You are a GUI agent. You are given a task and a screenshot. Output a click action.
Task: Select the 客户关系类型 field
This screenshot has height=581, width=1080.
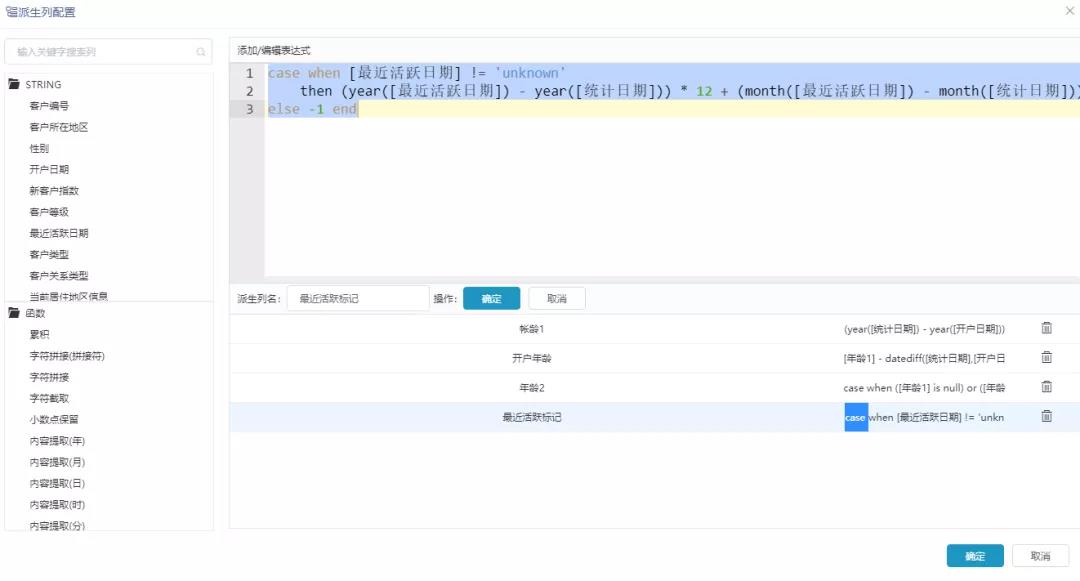[59, 275]
